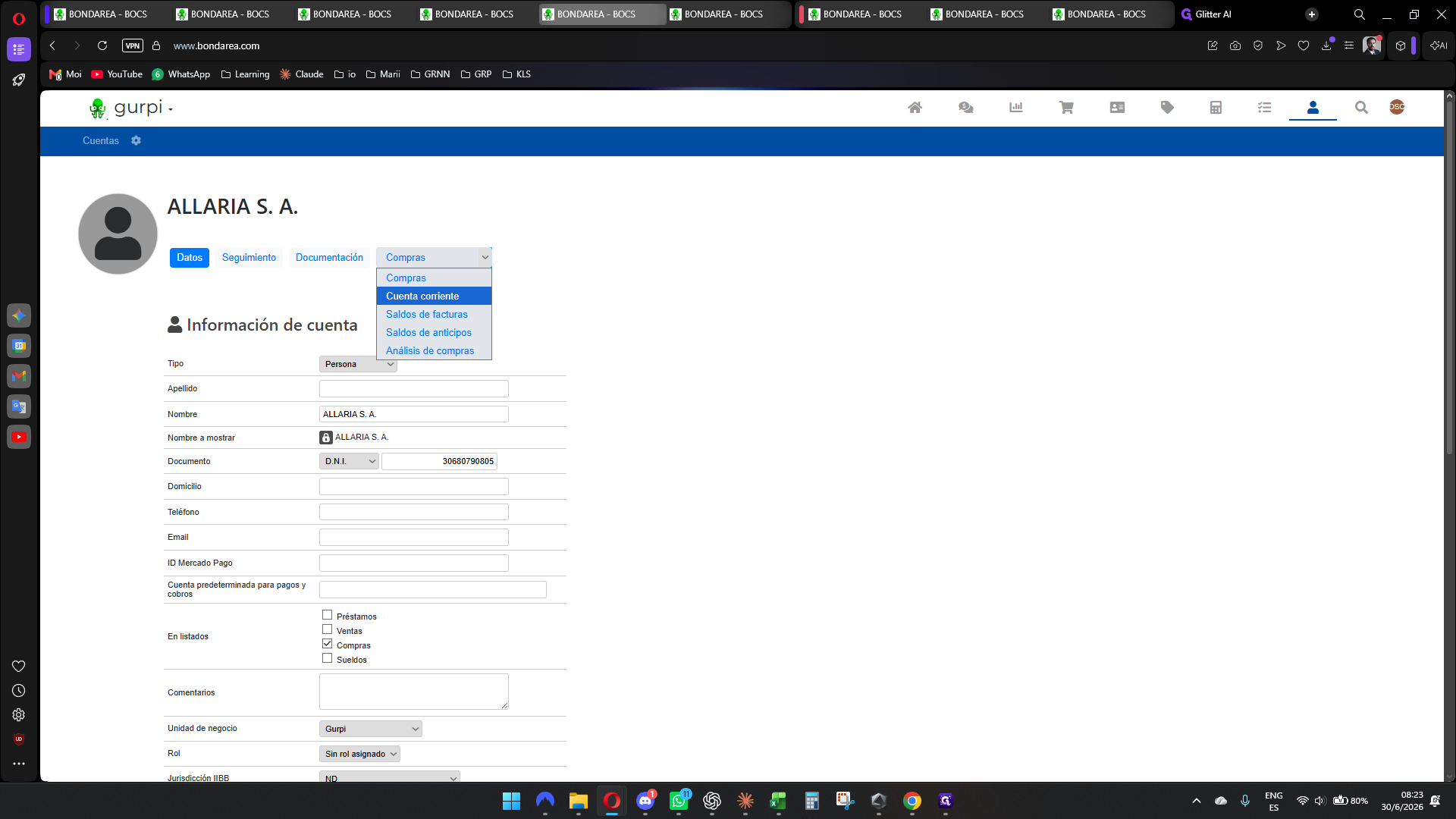Viewport: 1456px width, 819px height.
Task: Open the Rol dropdown Sin rol asignado
Action: pos(359,754)
